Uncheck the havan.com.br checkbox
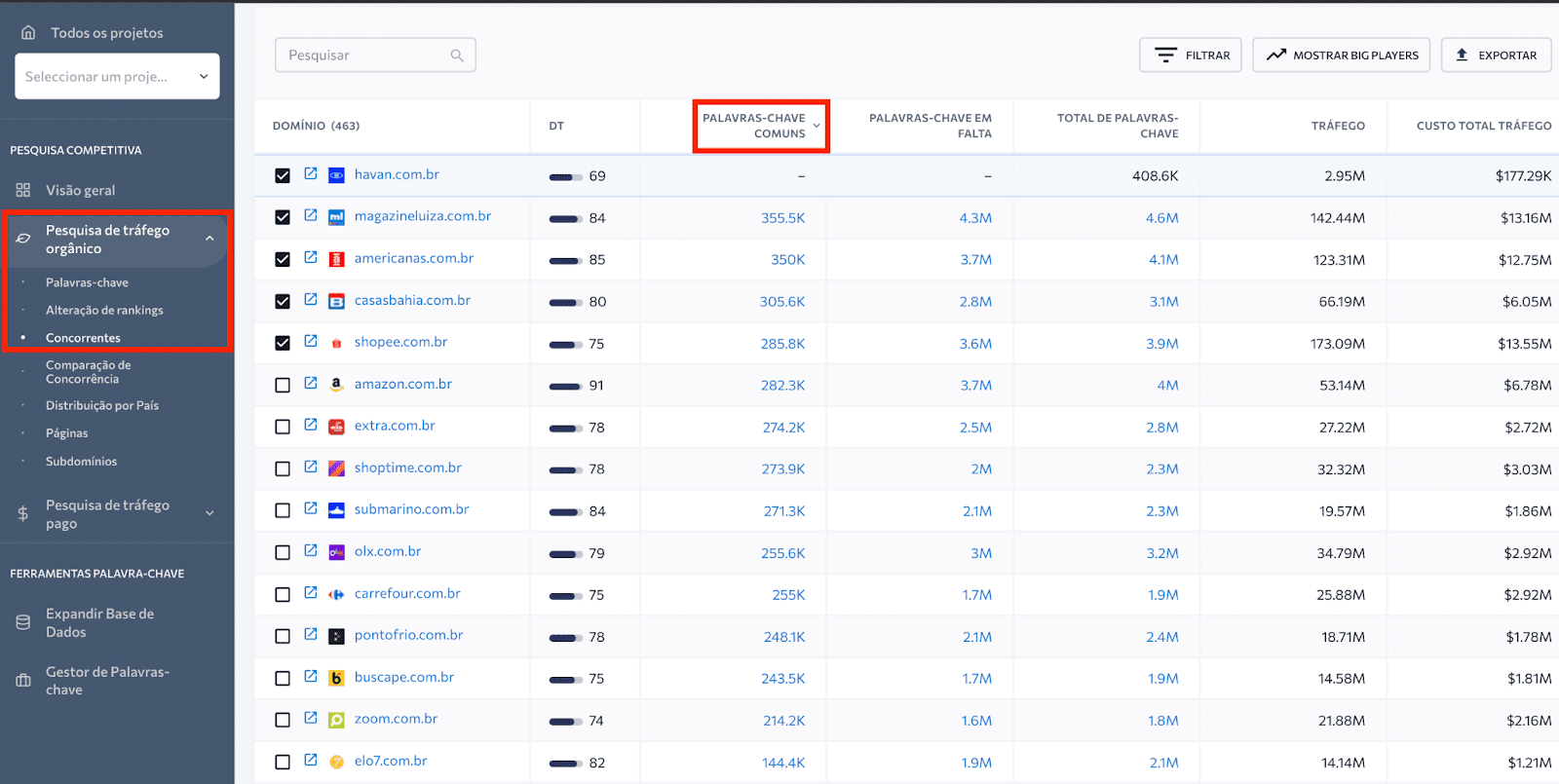Screen dimensions: 1559x784 [283, 176]
